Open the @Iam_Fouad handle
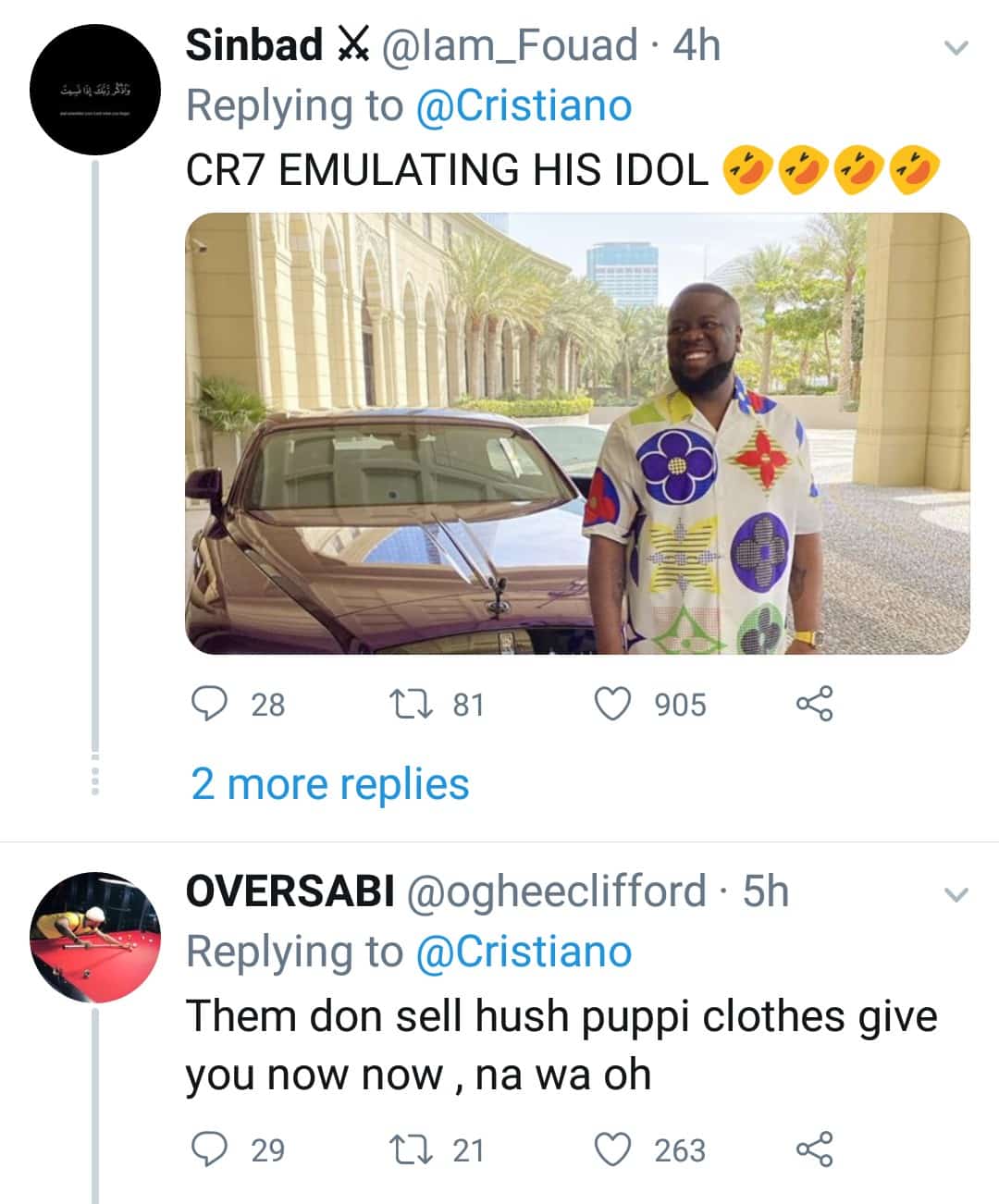Image resolution: width=999 pixels, height=1204 pixels. pyautogui.click(x=511, y=46)
